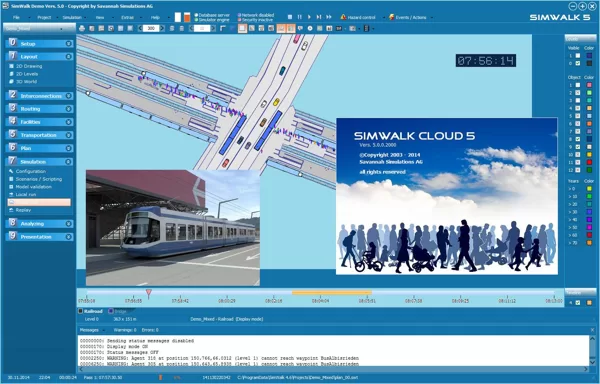
Task: Play the simulation
Action: pos(309,17)
